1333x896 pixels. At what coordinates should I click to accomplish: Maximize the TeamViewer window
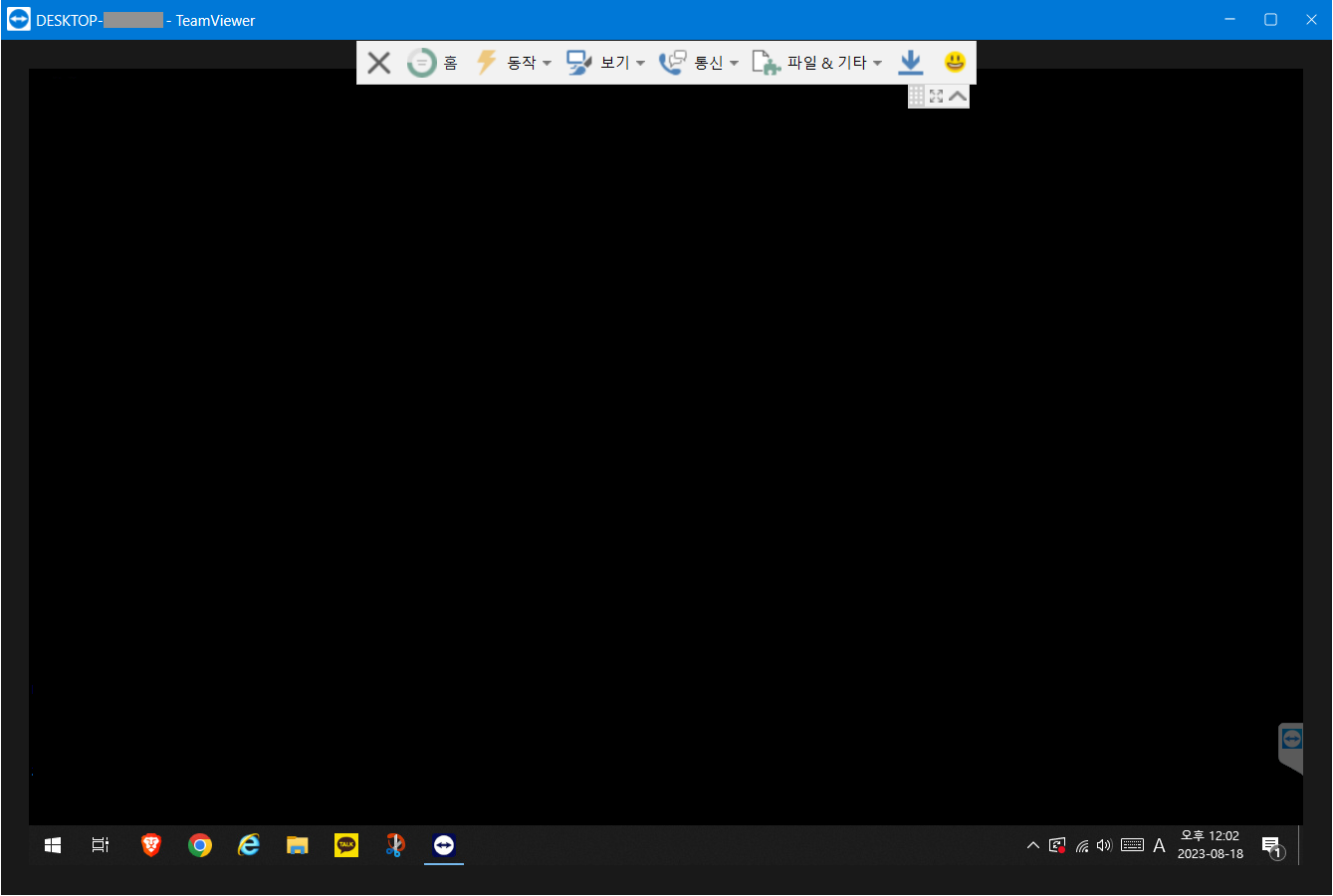coord(1271,20)
